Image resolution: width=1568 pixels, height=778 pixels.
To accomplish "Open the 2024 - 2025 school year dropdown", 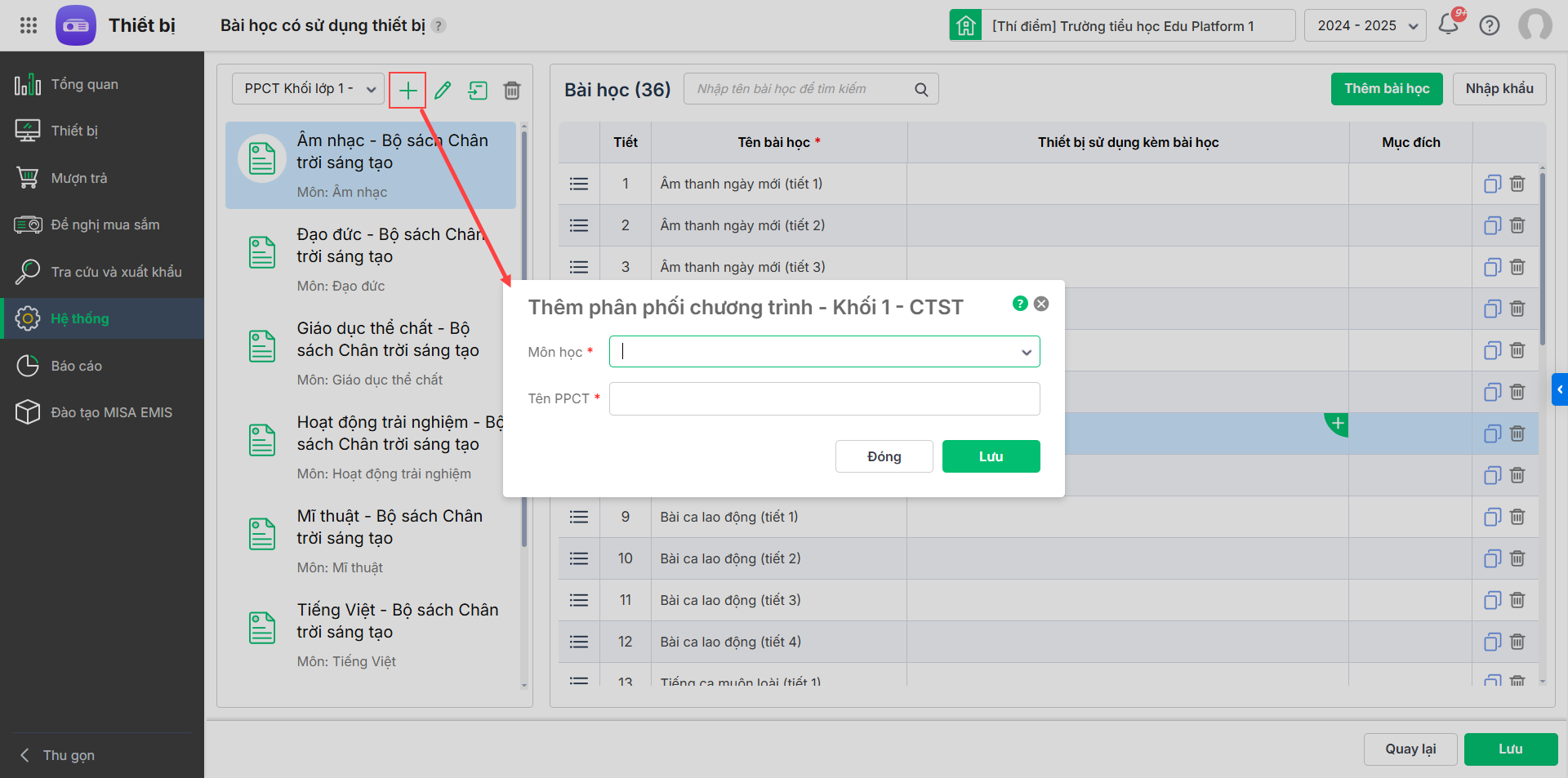I will (1365, 25).
